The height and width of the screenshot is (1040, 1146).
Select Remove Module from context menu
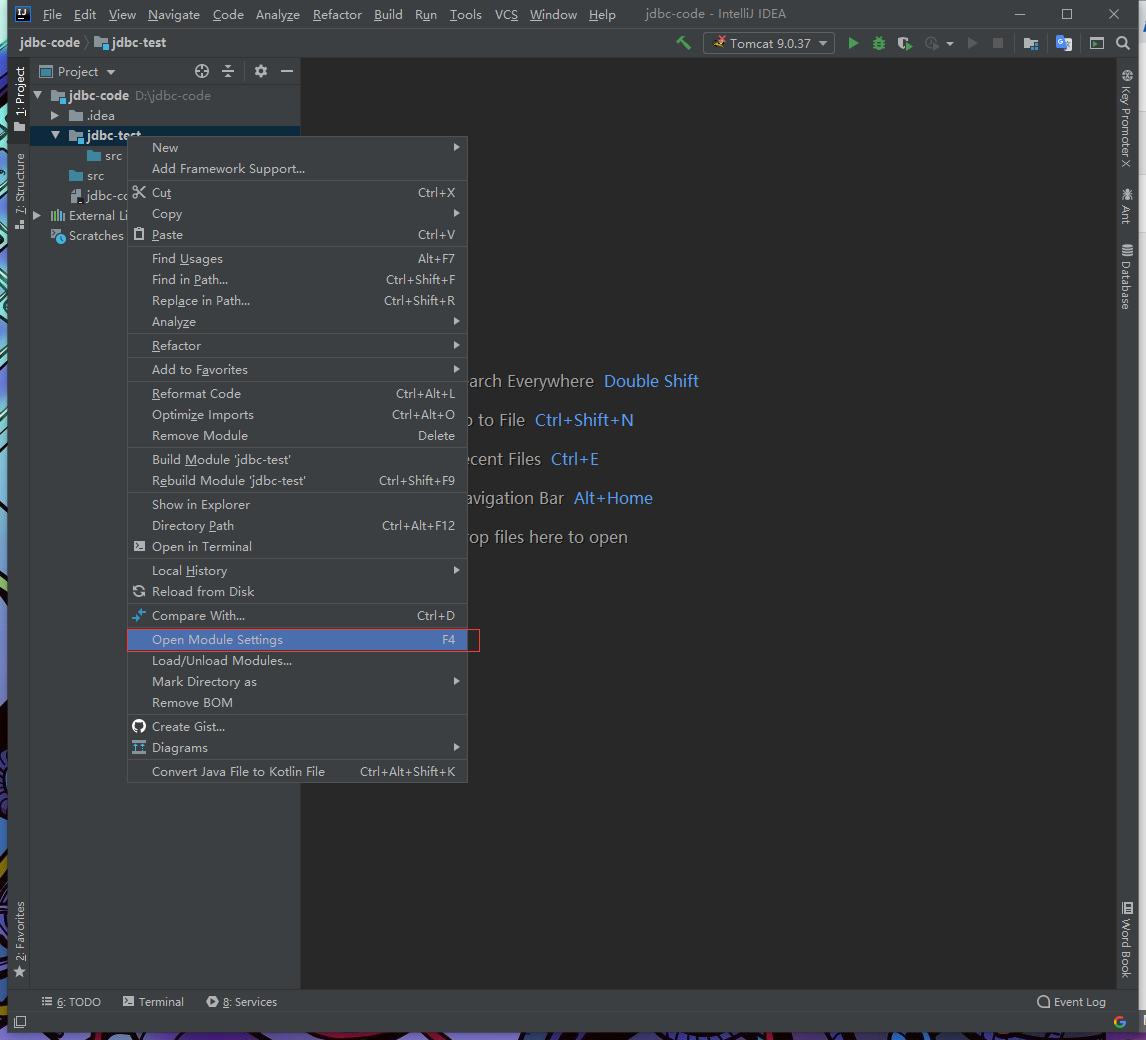coord(297,435)
